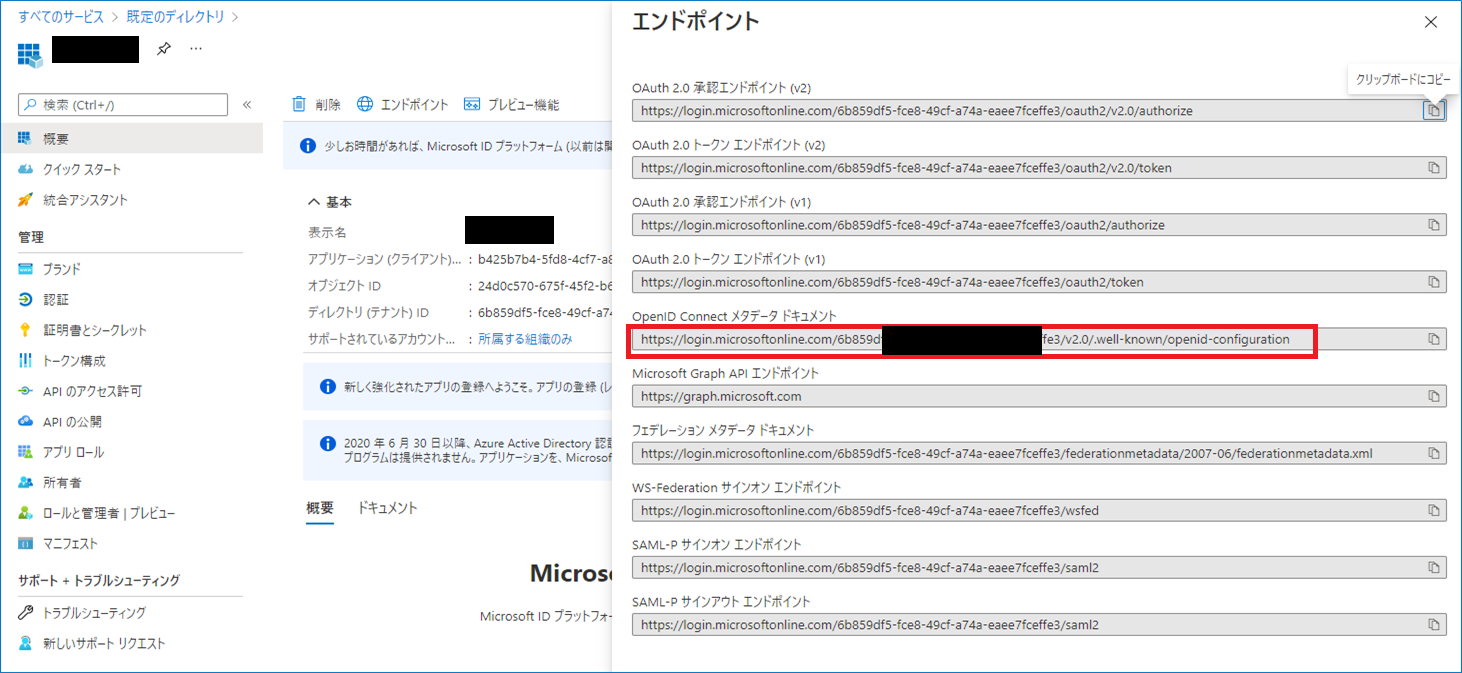
Task: Copy the OAuth 2.0 authorization endpoint (v2) URL
Action: click(x=1433, y=110)
